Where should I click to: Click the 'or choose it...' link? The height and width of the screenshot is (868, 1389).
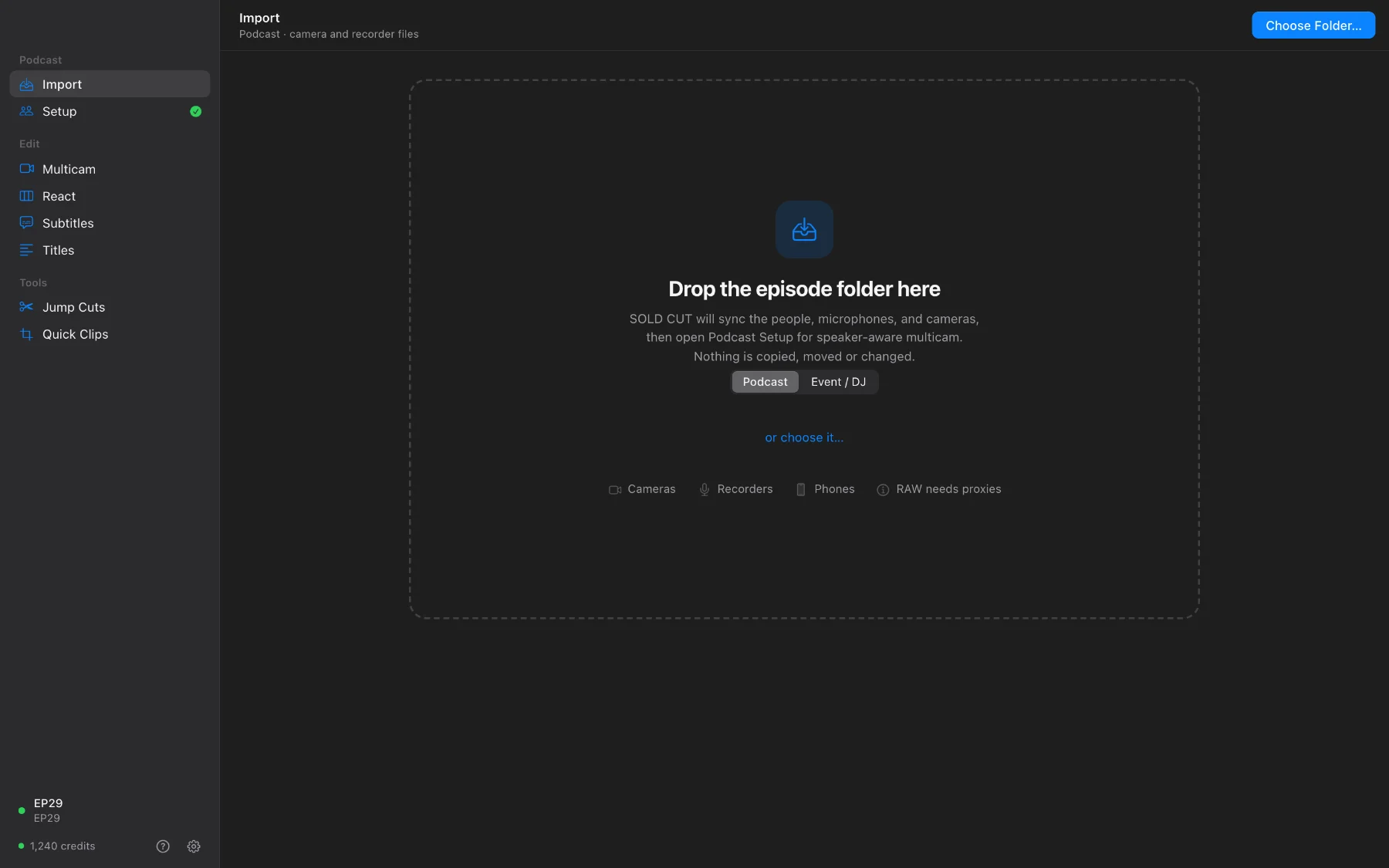point(804,437)
